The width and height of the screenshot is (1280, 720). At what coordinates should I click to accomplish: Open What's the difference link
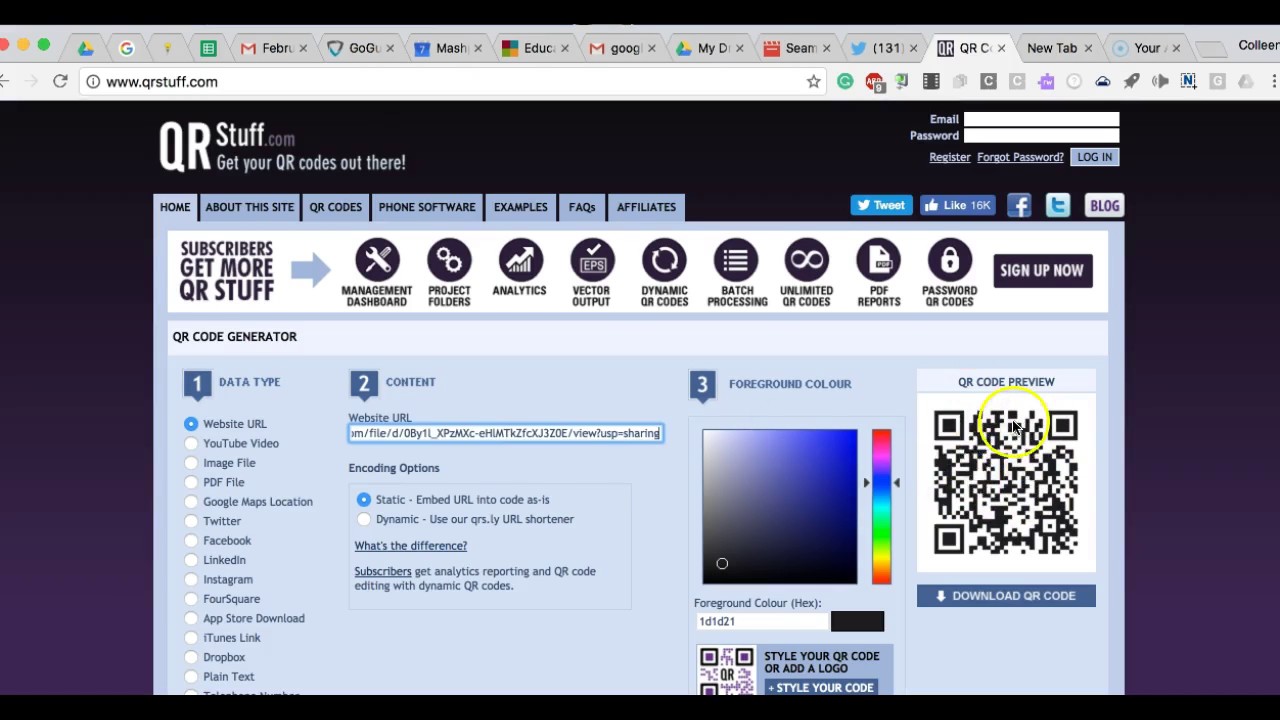tap(411, 546)
